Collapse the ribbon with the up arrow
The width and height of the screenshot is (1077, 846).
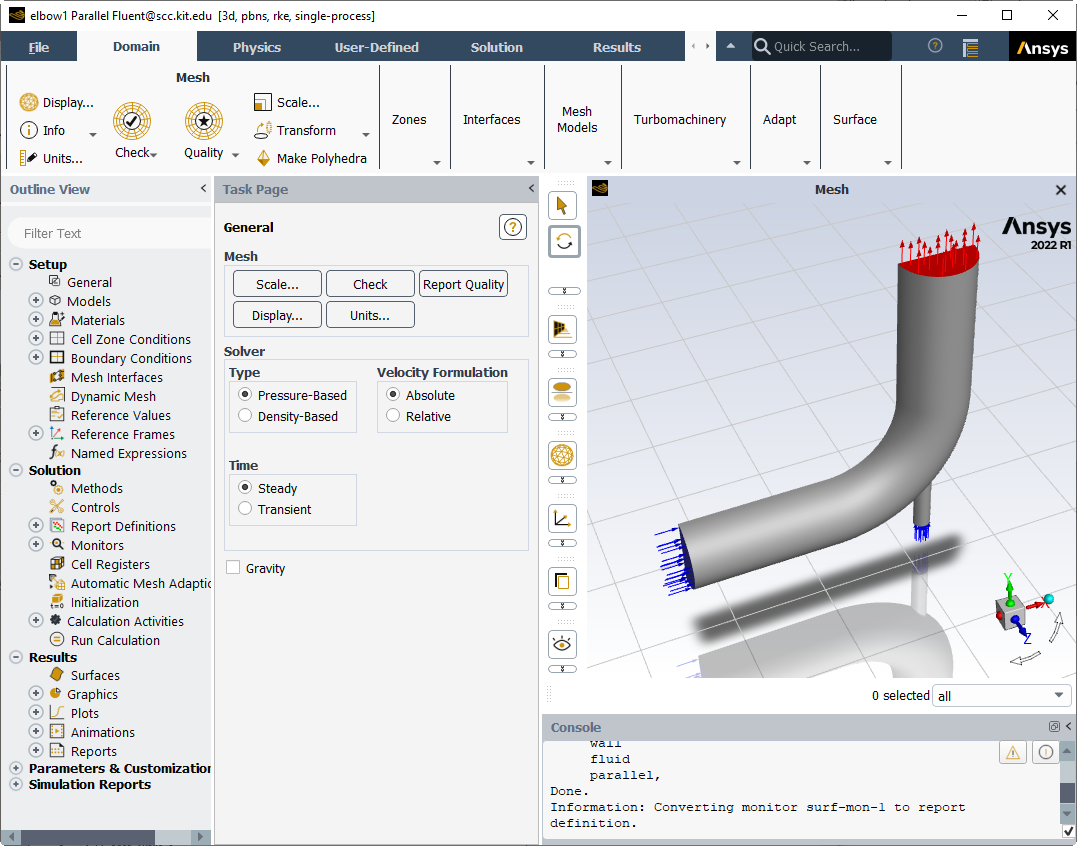pos(731,46)
